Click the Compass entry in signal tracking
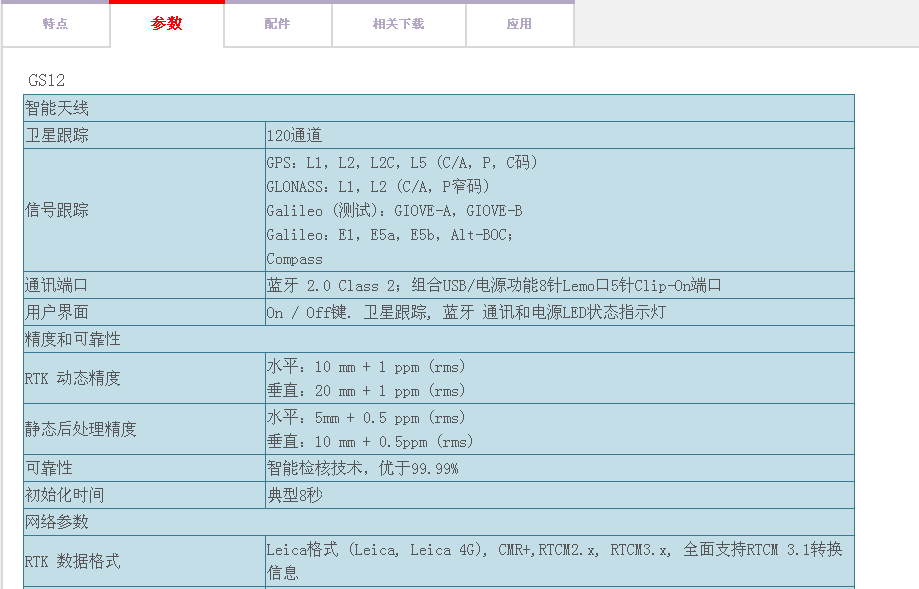Viewport: 919px width, 589px height. click(294, 259)
